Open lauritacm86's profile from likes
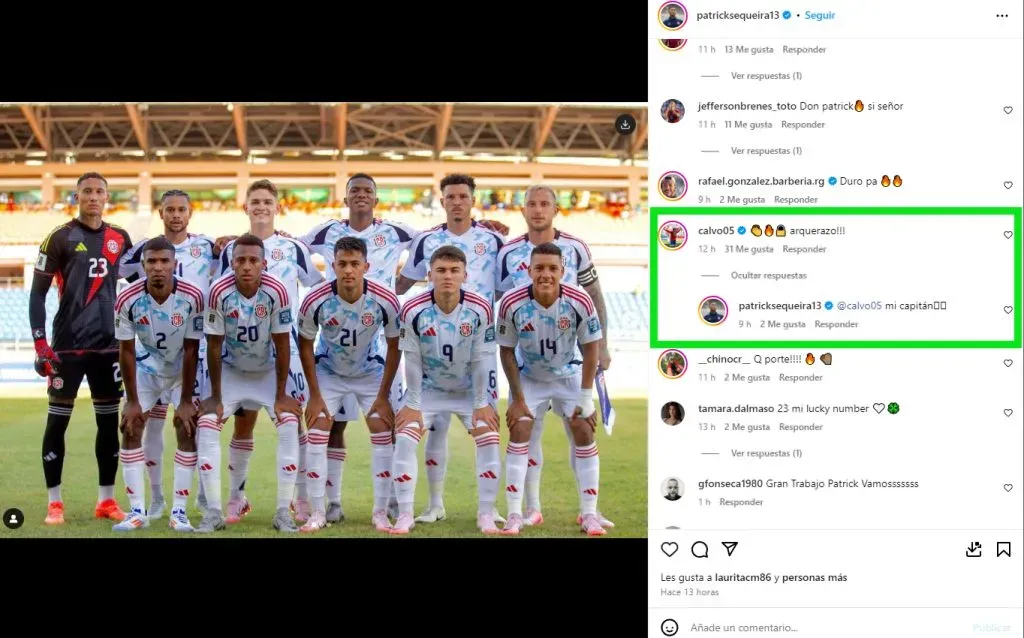The height and width of the screenshot is (638, 1024). point(743,577)
